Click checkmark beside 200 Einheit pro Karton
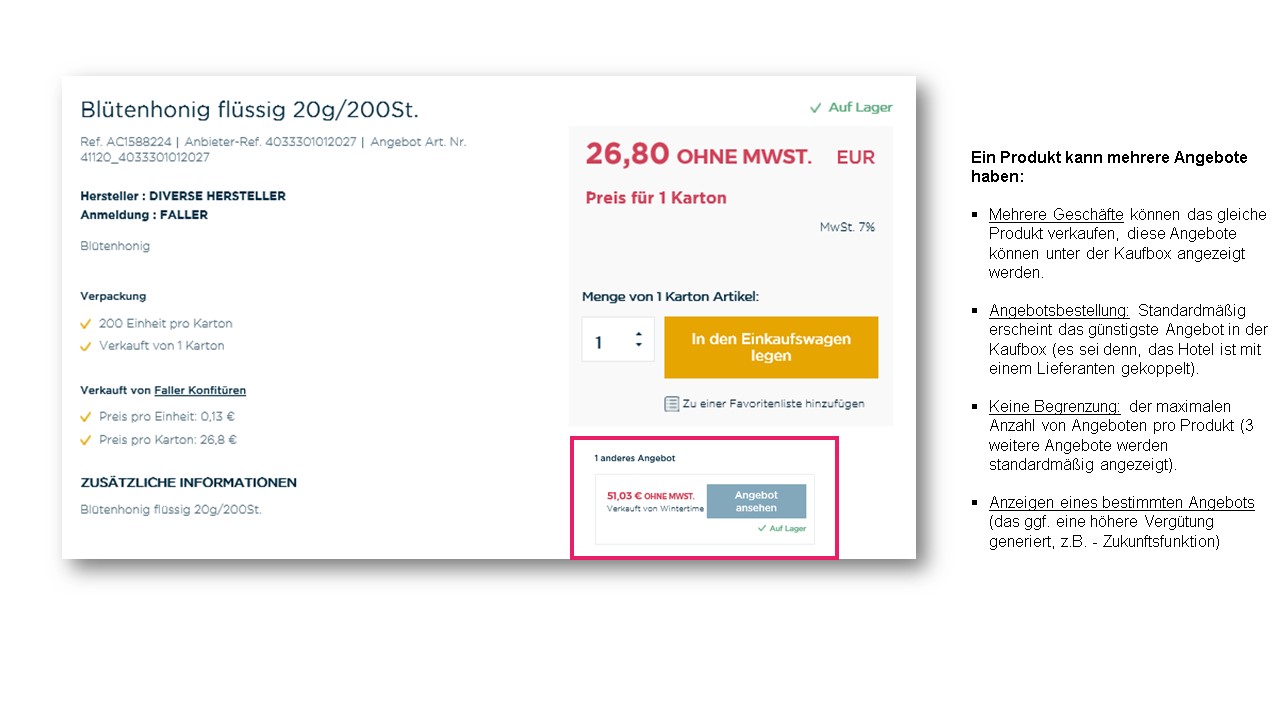The height and width of the screenshot is (720, 1280). (86, 324)
